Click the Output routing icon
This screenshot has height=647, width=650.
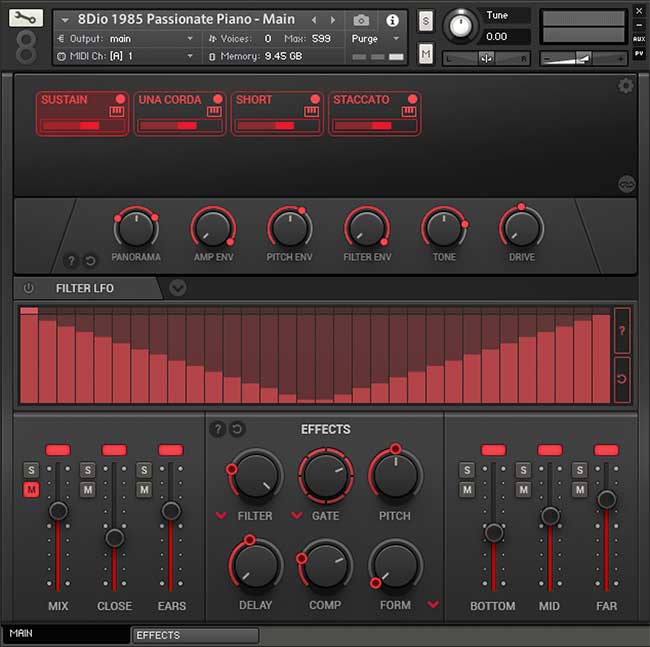[x=61, y=39]
